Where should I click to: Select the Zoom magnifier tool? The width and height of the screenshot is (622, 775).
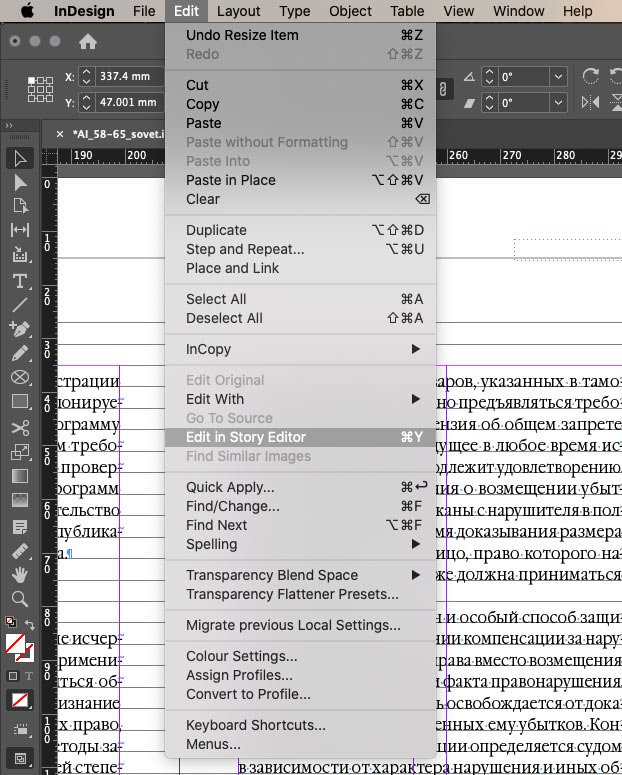(20, 599)
